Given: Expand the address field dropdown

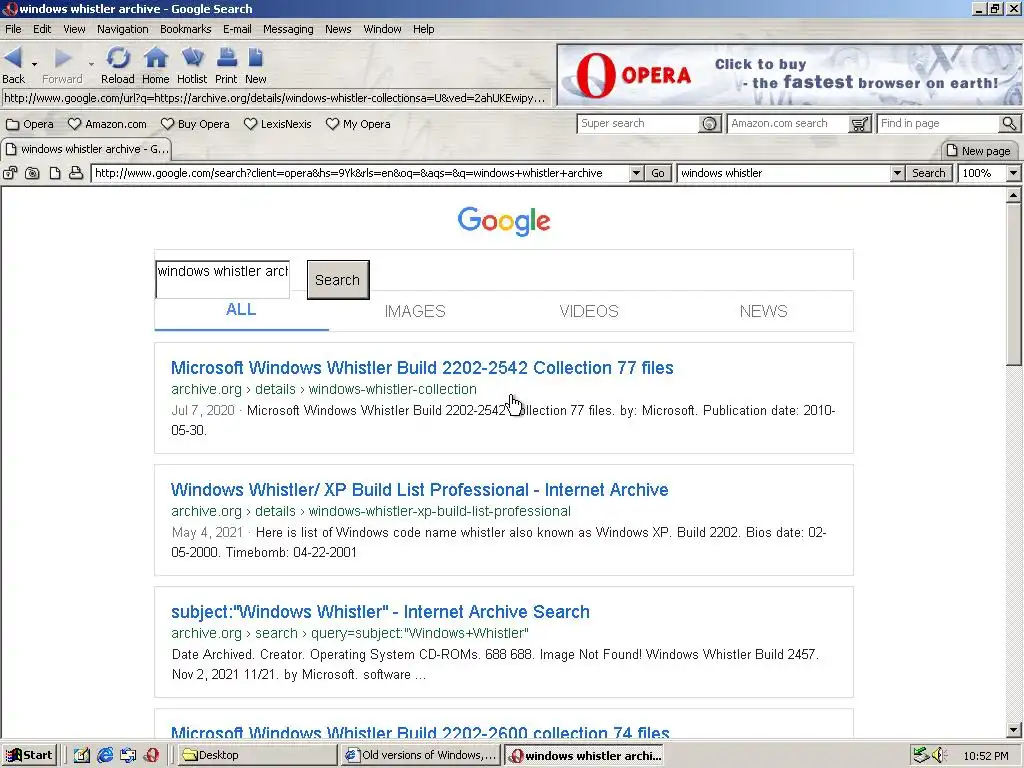Looking at the screenshot, I should [x=636, y=173].
